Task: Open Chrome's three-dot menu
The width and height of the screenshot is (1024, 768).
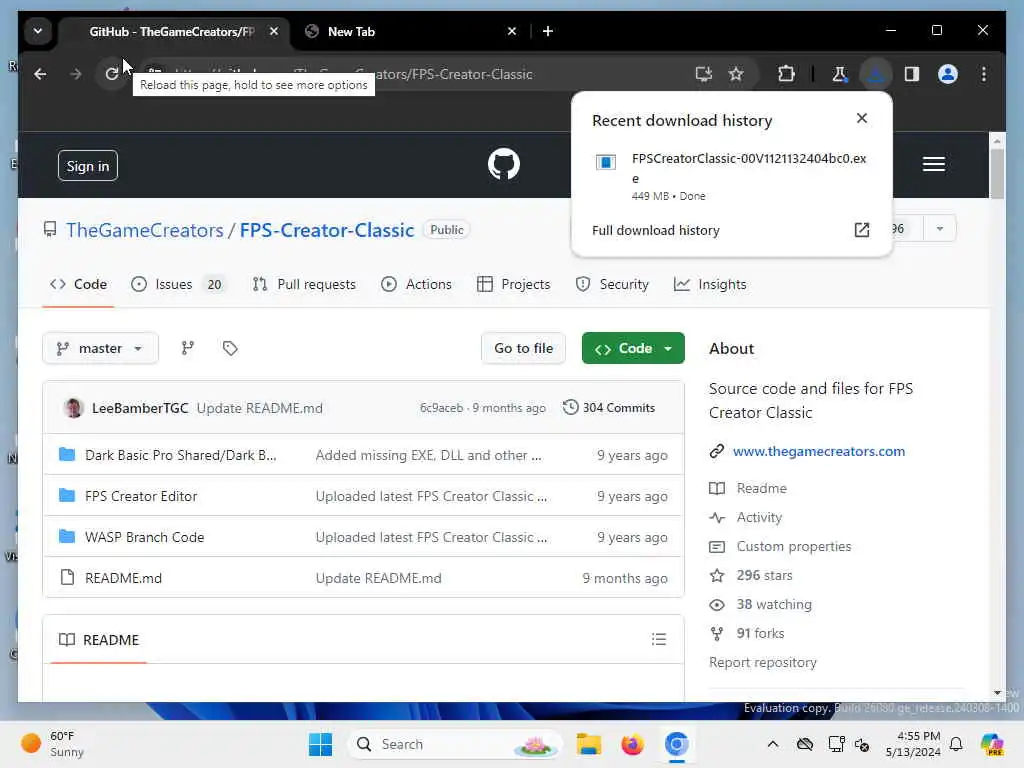Action: tap(984, 74)
